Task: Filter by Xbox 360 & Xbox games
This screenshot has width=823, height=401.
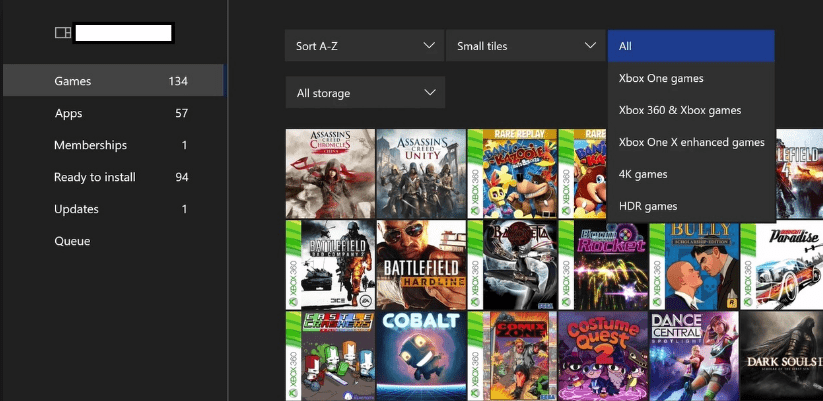Action: tap(691, 110)
